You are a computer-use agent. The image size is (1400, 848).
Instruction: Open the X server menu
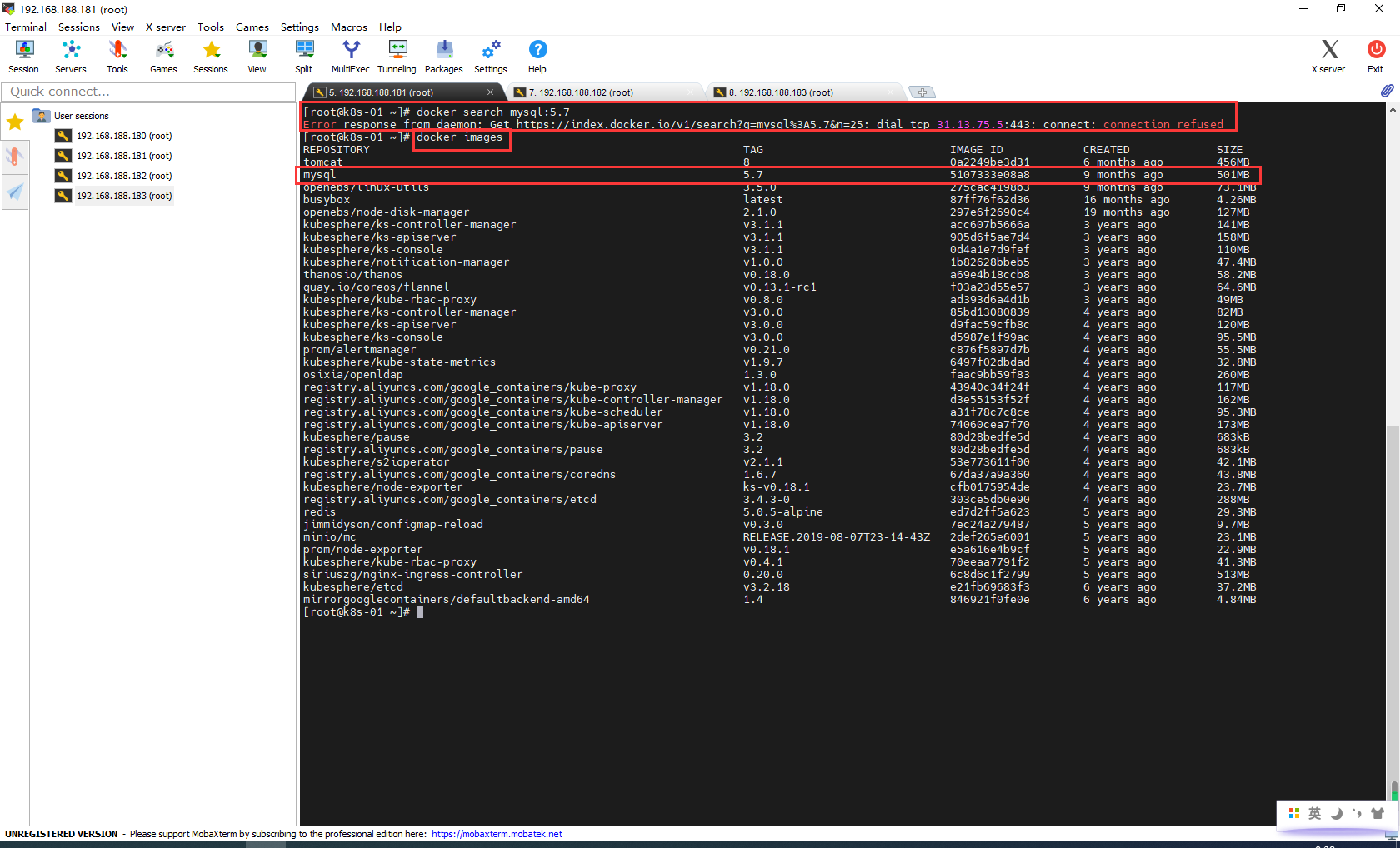tap(166, 27)
